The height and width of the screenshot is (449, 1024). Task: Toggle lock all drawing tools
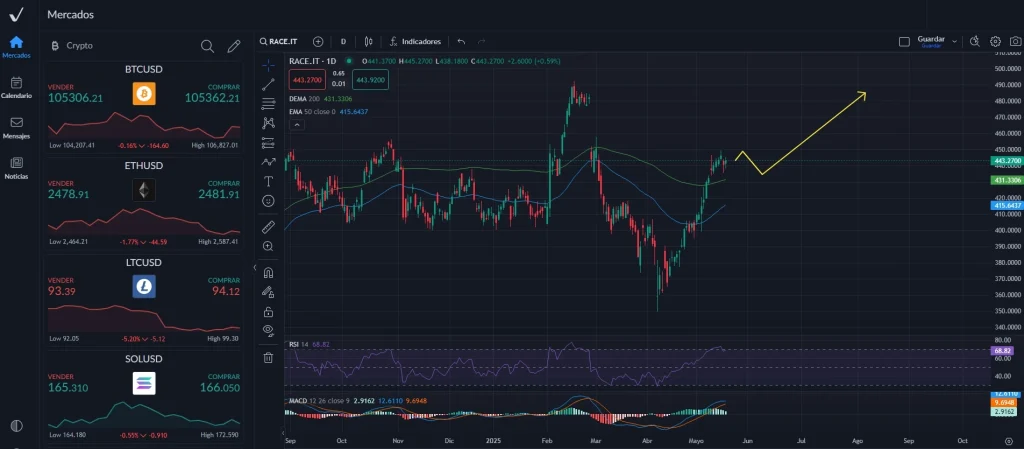(x=268, y=311)
